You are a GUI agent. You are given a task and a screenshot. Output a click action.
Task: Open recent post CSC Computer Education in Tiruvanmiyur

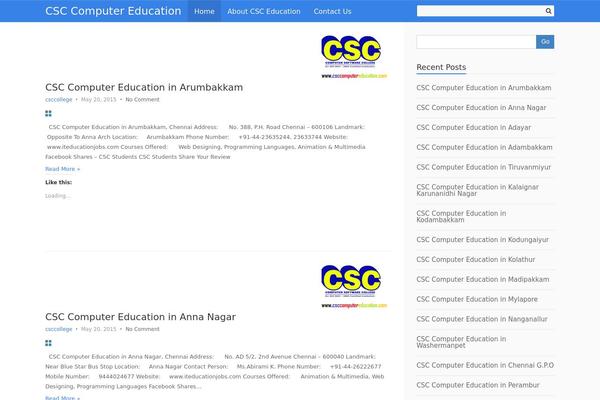[x=483, y=167]
